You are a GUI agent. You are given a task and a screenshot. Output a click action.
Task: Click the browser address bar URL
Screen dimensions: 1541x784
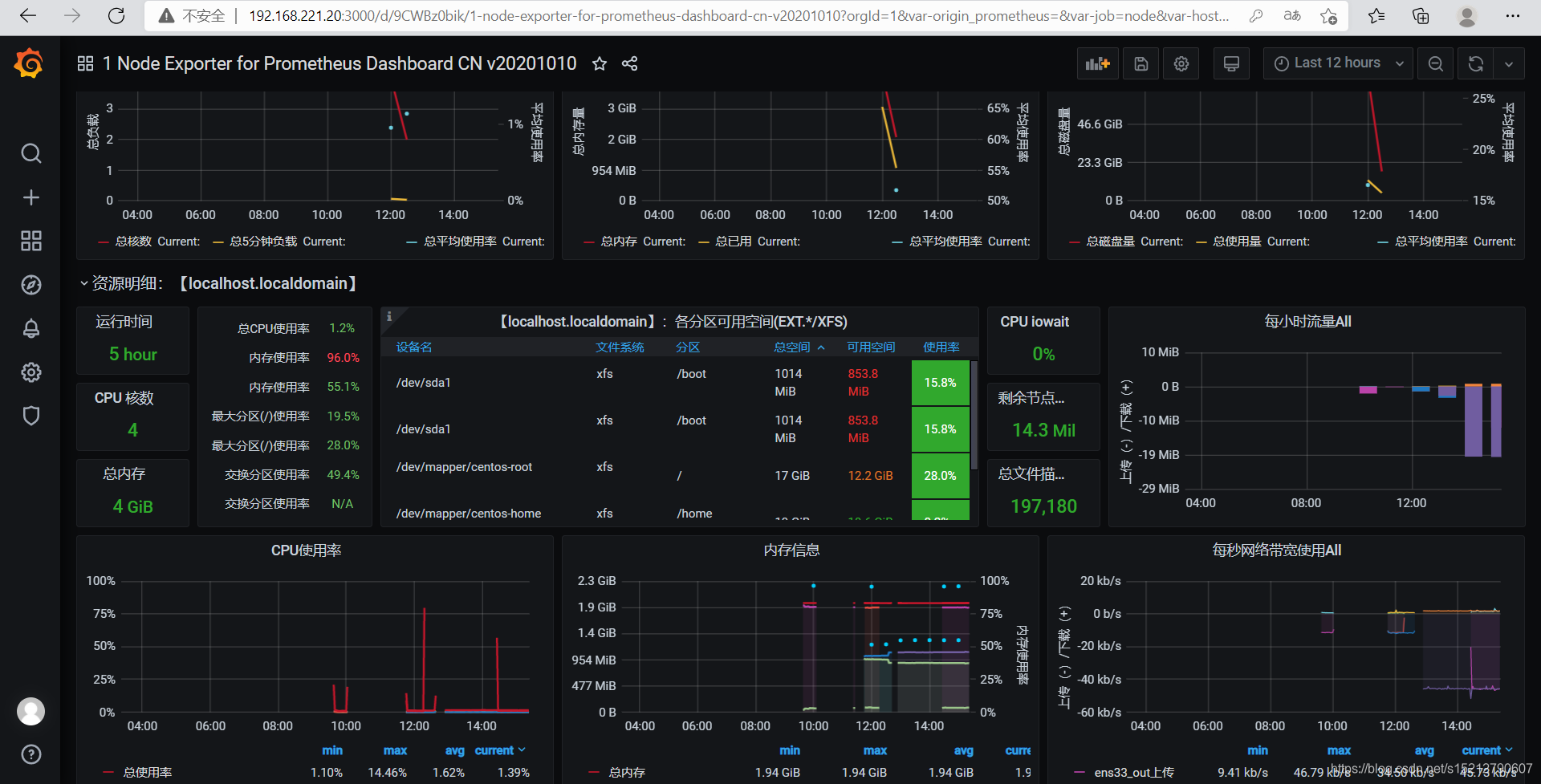point(738,16)
